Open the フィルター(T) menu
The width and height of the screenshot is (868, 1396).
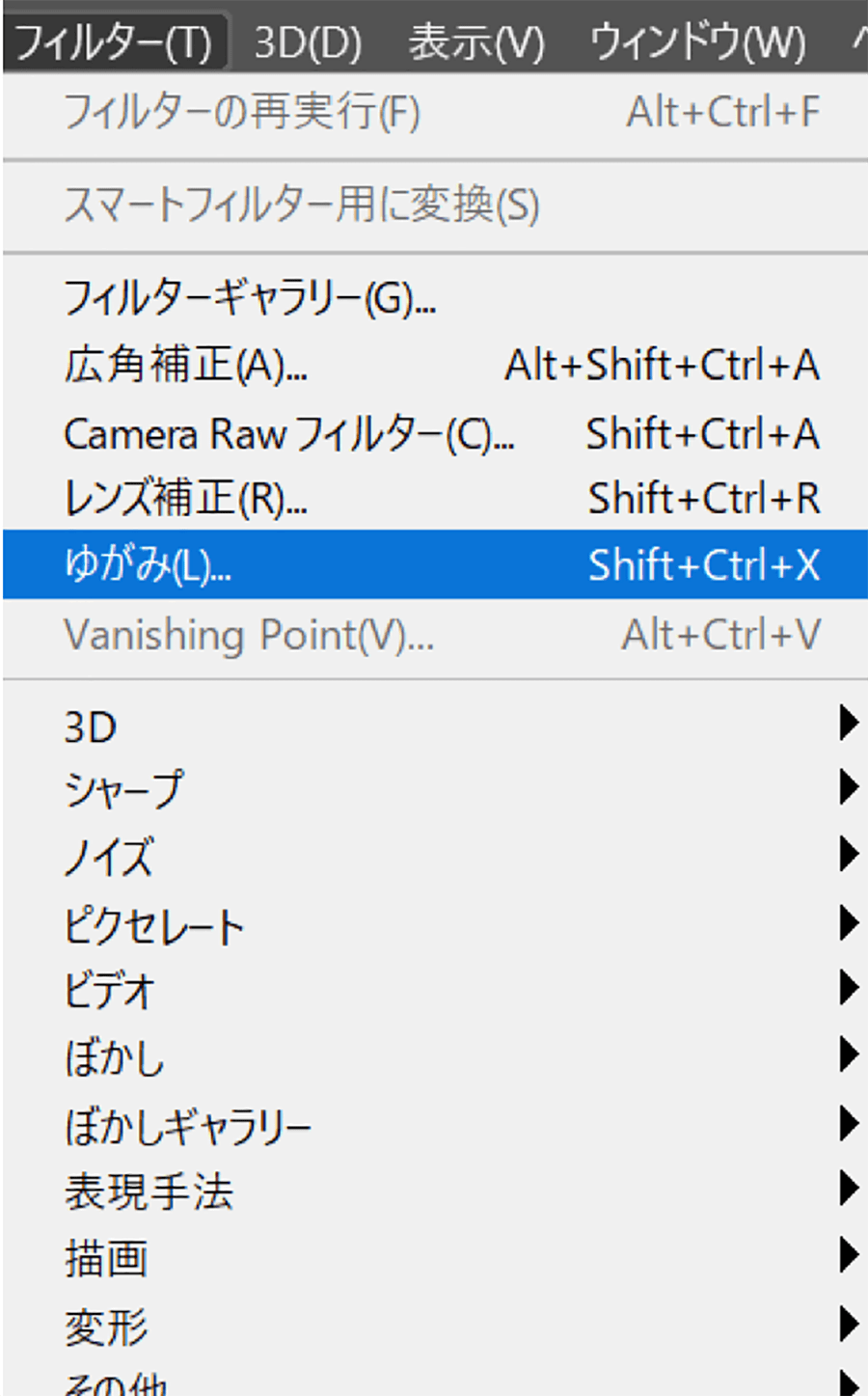(x=114, y=42)
